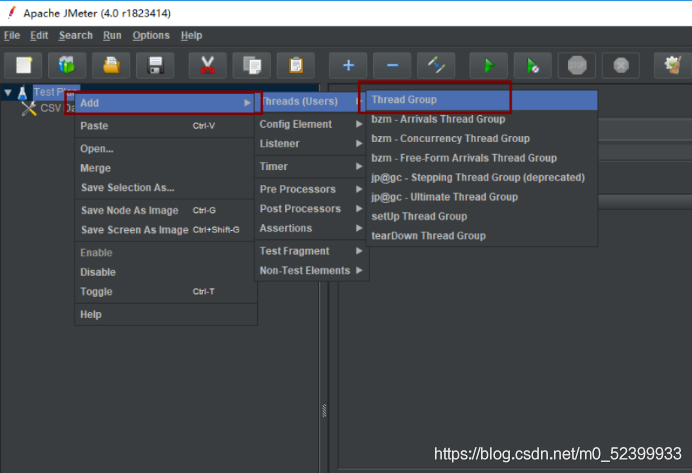Open the Templates toolbar icon

67,66
